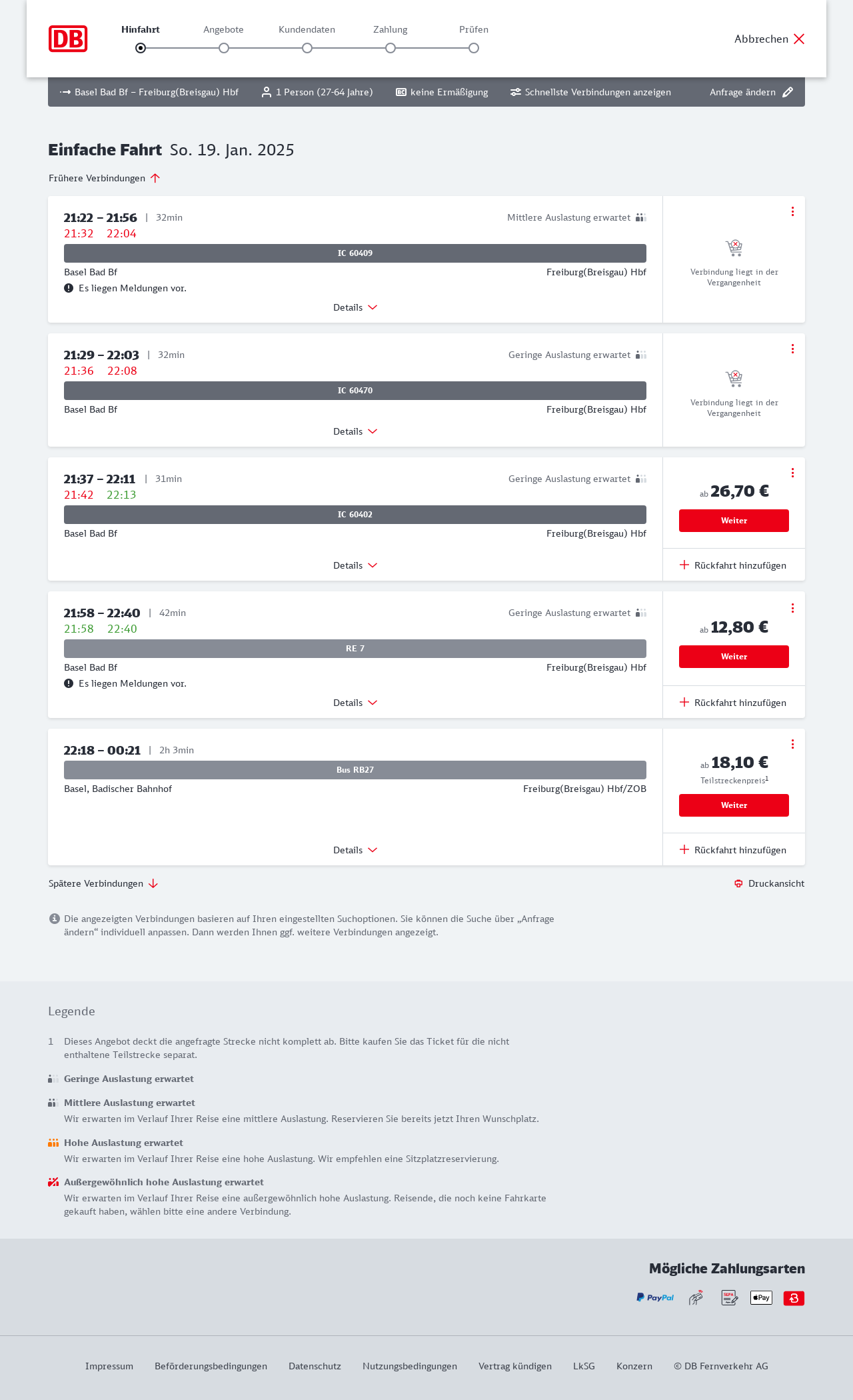The width and height of the screenshot is (853, 1400).
Task: Click Weiter for the 26,70 € offer
Action: (x=734, y=521)
